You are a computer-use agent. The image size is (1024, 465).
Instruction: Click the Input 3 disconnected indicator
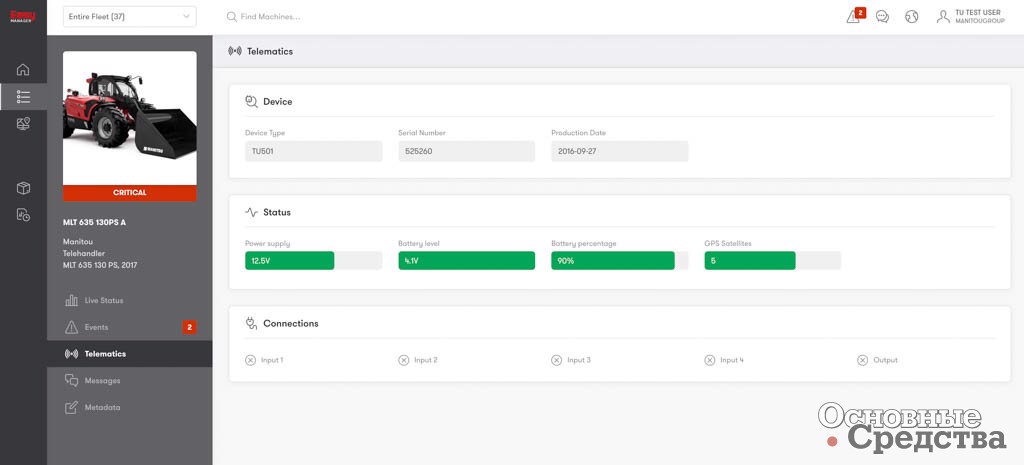(556, 360)
